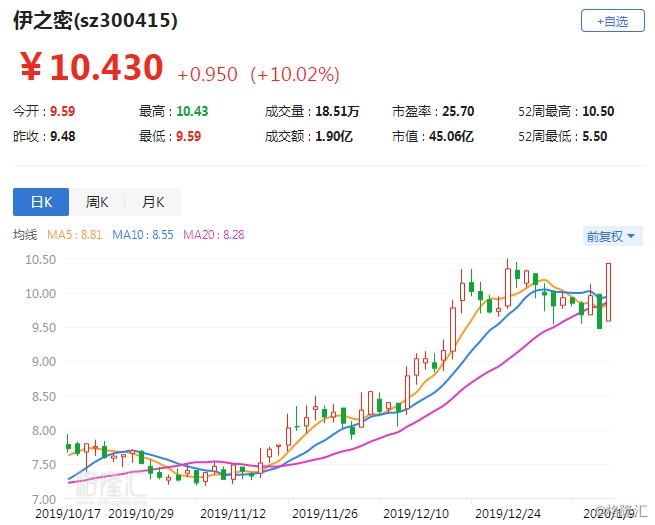655x525 pixels.
Task: Click the x-axis date 2019/12/10
Action: [x=416, y=513]
